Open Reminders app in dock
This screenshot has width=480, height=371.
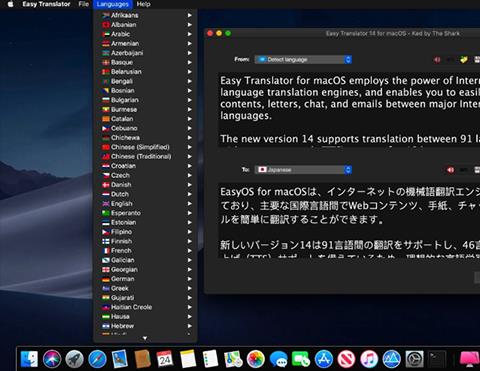pos(210,359)
